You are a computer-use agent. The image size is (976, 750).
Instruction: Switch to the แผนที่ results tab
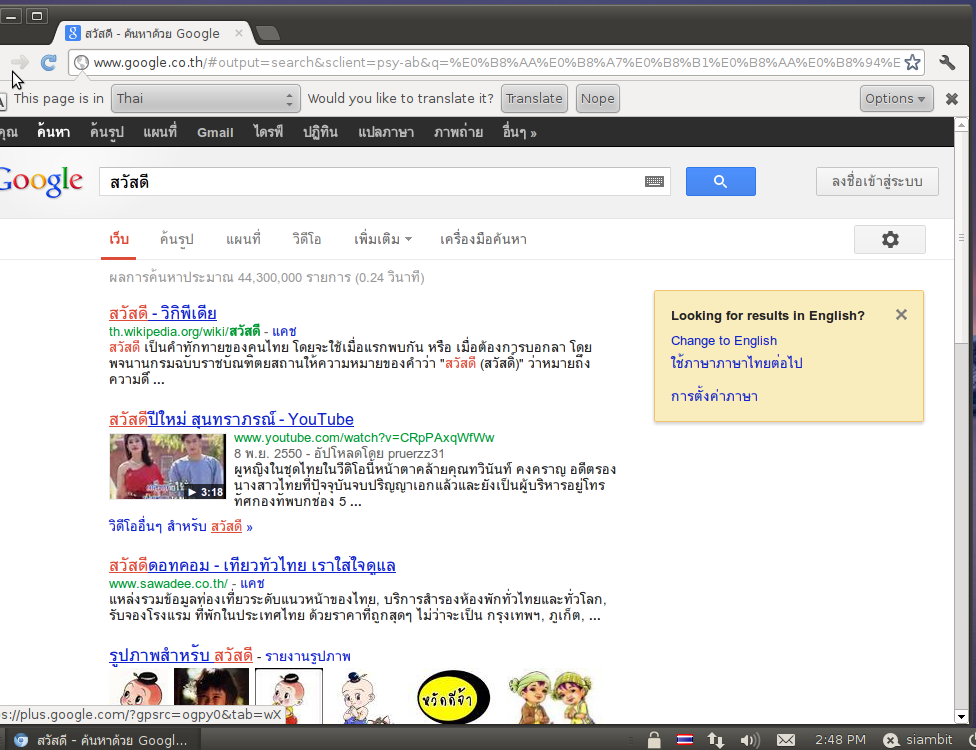point(243,239)
